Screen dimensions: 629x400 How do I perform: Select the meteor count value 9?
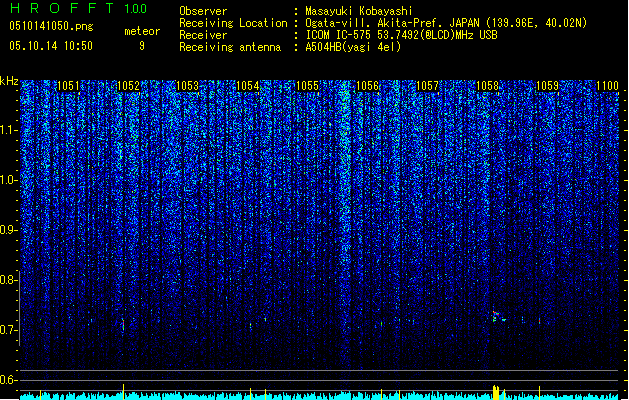tap(142, 46)
